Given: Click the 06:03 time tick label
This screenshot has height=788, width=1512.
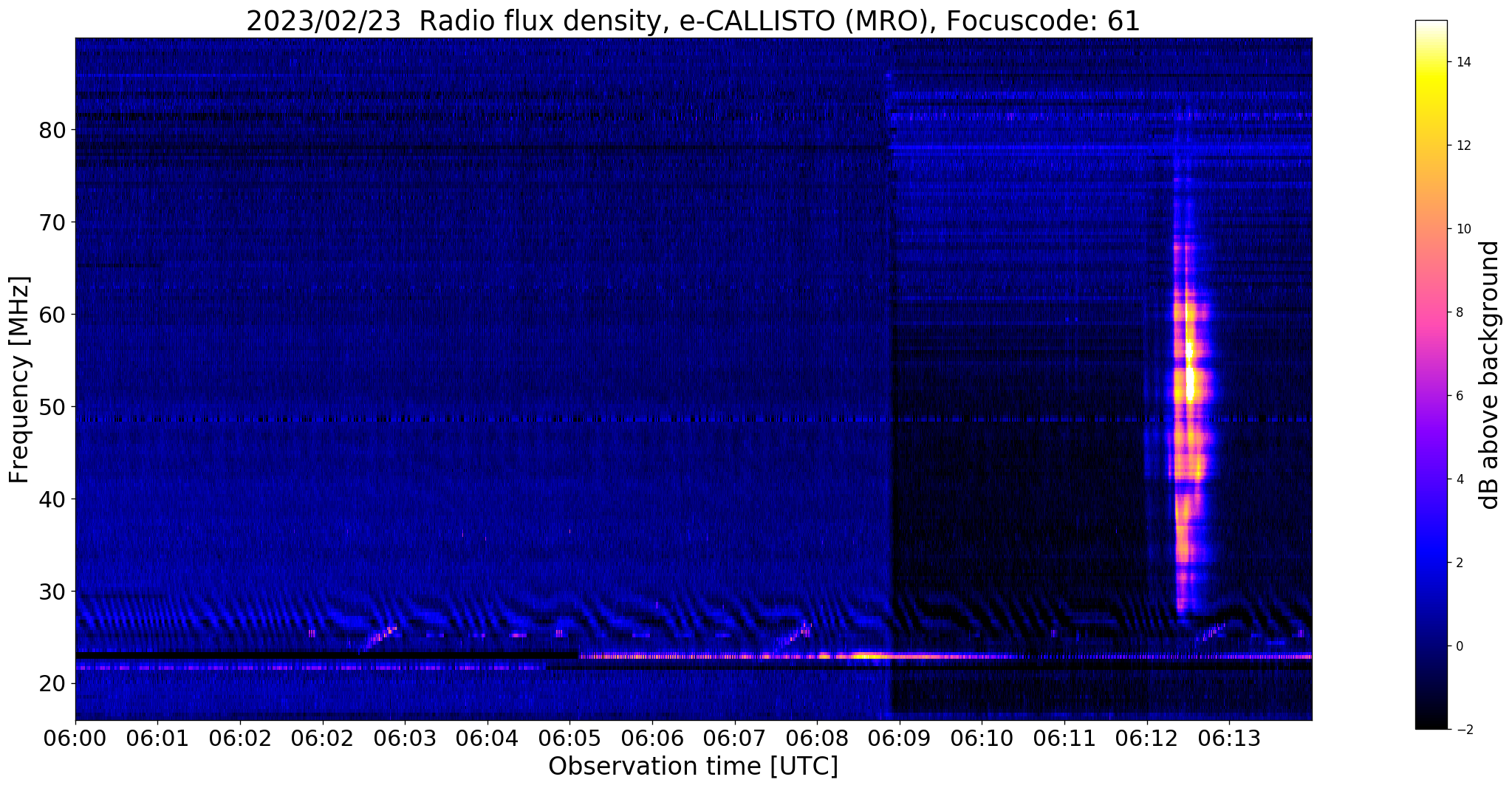Looking at the screenshot, I should 406,738.
